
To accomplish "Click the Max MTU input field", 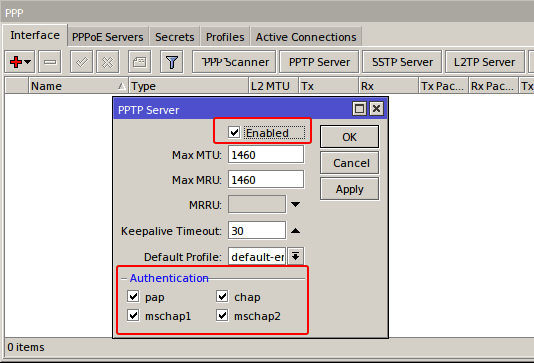I will click(266, 155).
